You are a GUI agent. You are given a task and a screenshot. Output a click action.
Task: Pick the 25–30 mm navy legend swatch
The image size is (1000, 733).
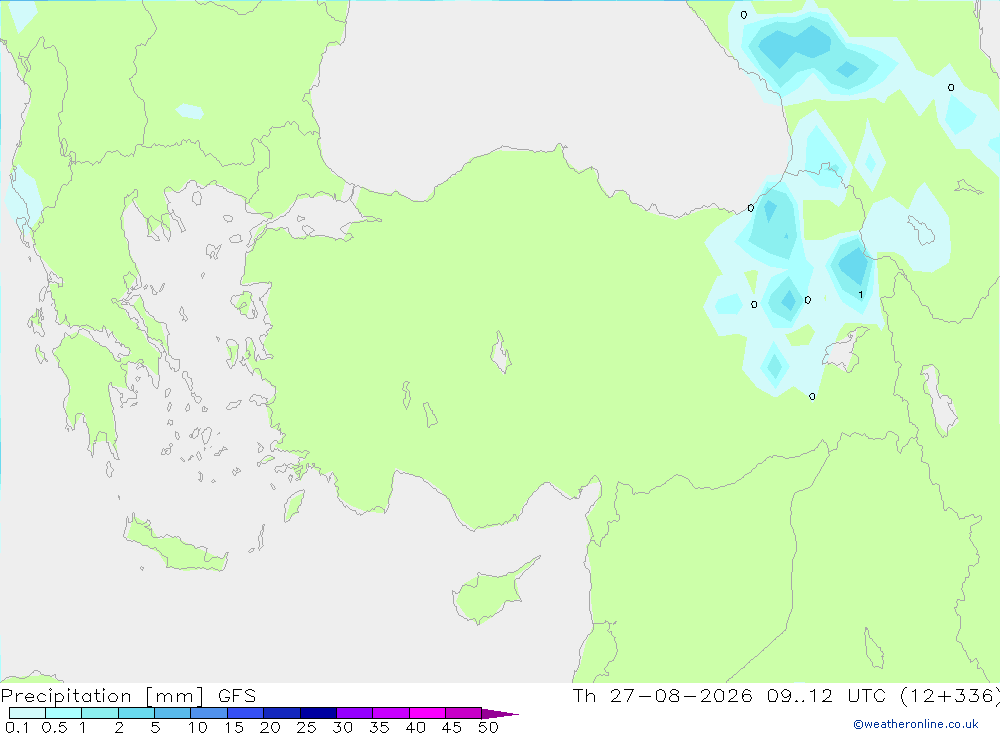point(318,713)
